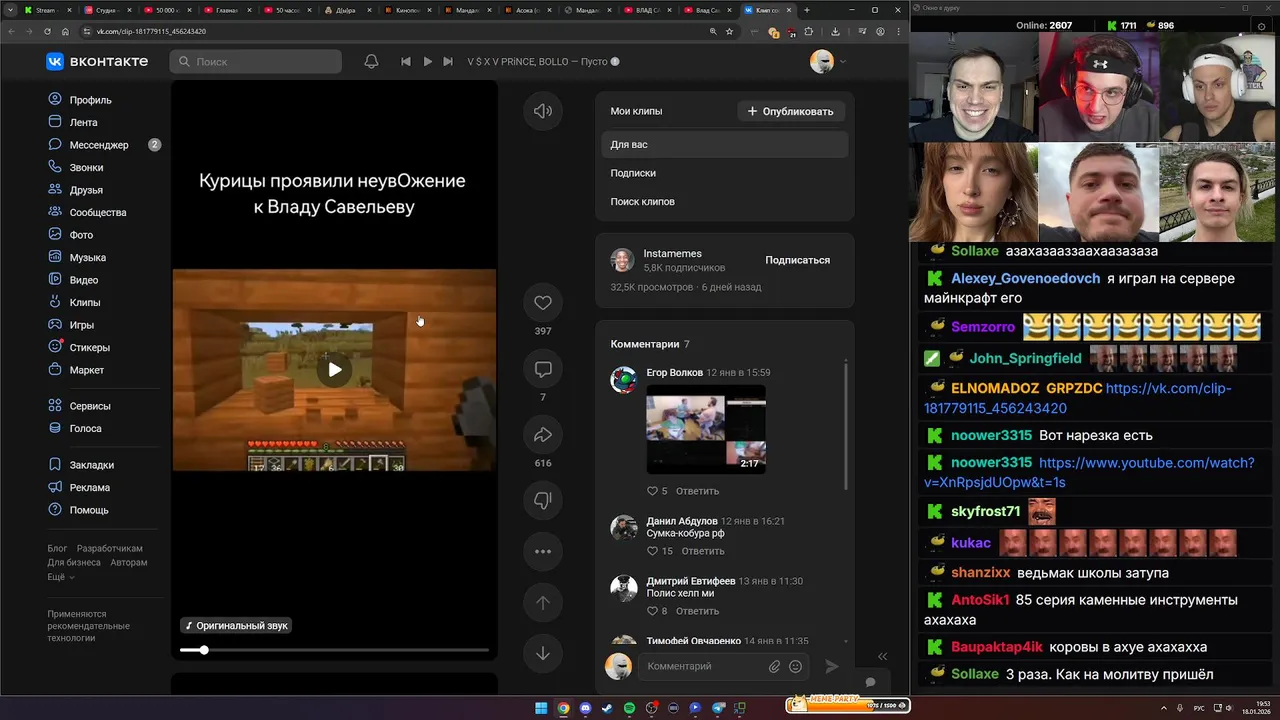Reply to Егор Волков's comment

pyautogui.click(x=697, y=491)
